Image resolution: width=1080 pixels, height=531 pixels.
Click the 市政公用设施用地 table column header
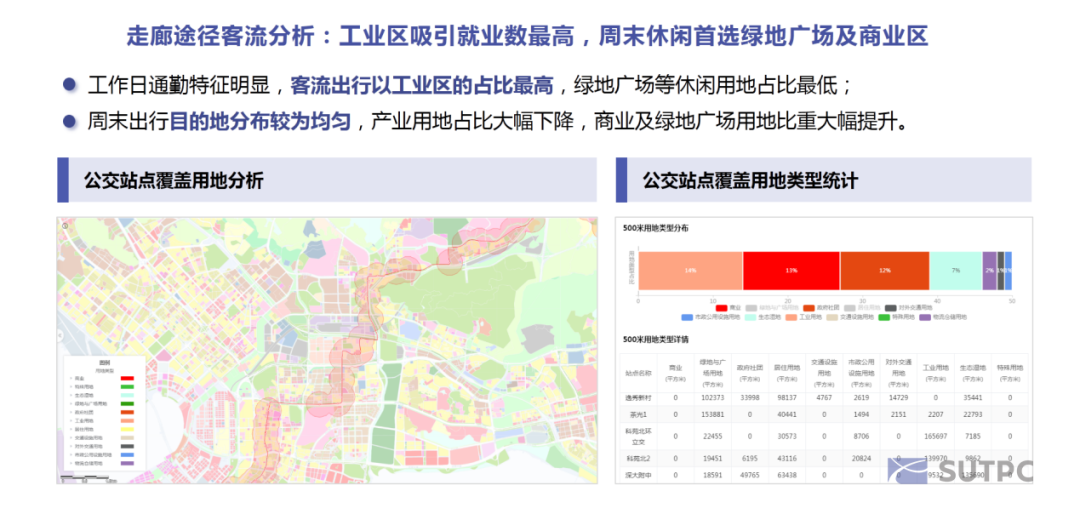click(x=860, y=372)
